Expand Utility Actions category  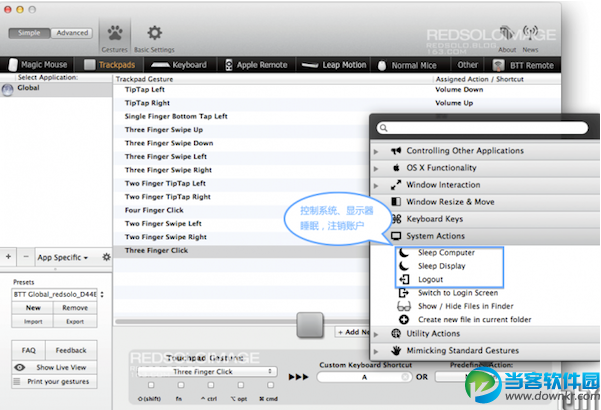(376, 335)
